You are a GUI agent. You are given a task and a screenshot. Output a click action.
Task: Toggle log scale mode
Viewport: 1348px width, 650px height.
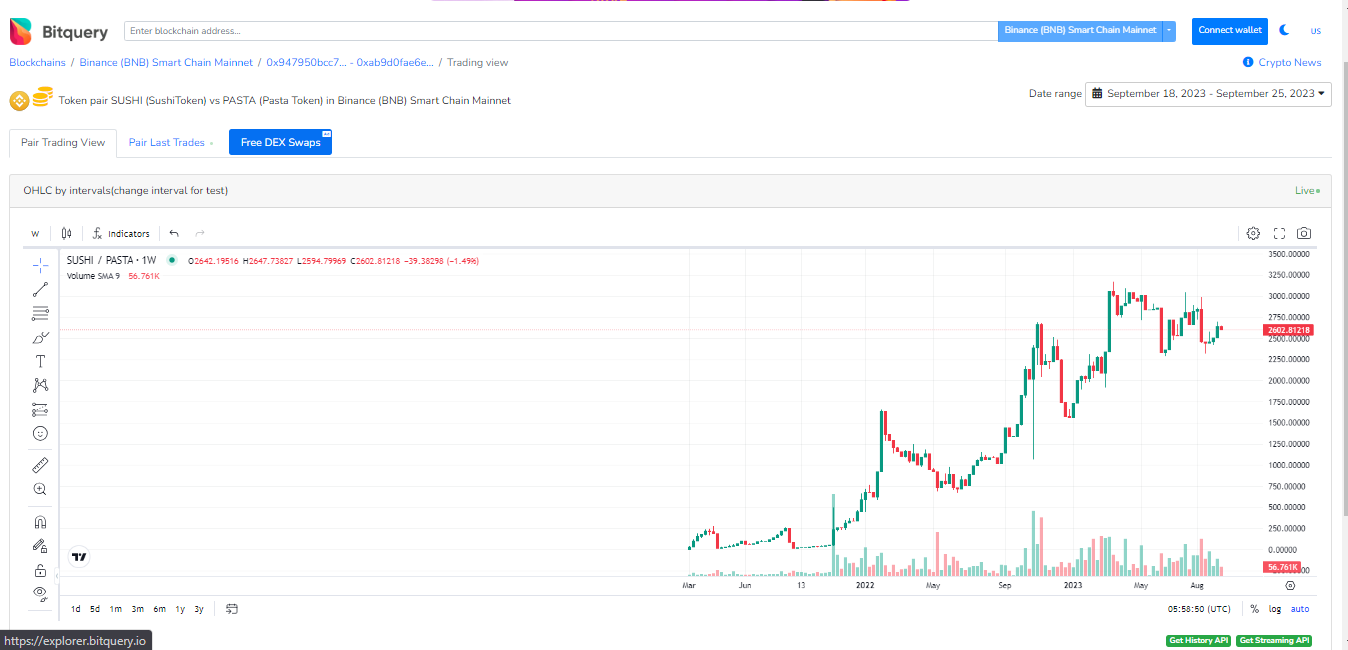[x=1275, y=608]
